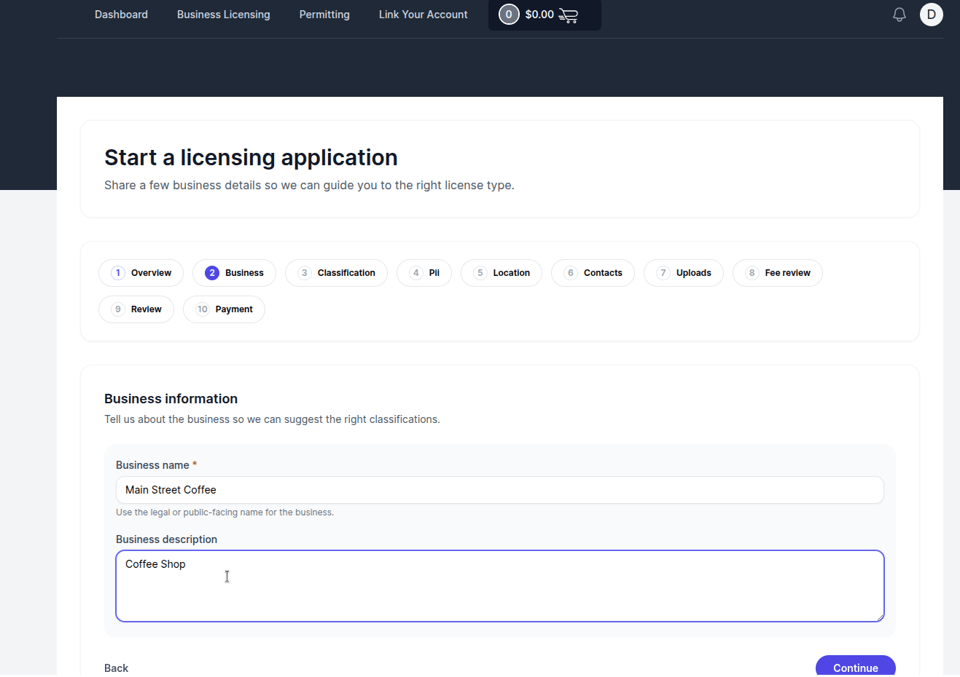This screenshot has width=960, height=677.
Task: Click the Business description label
Action: (x=167, y=539)
